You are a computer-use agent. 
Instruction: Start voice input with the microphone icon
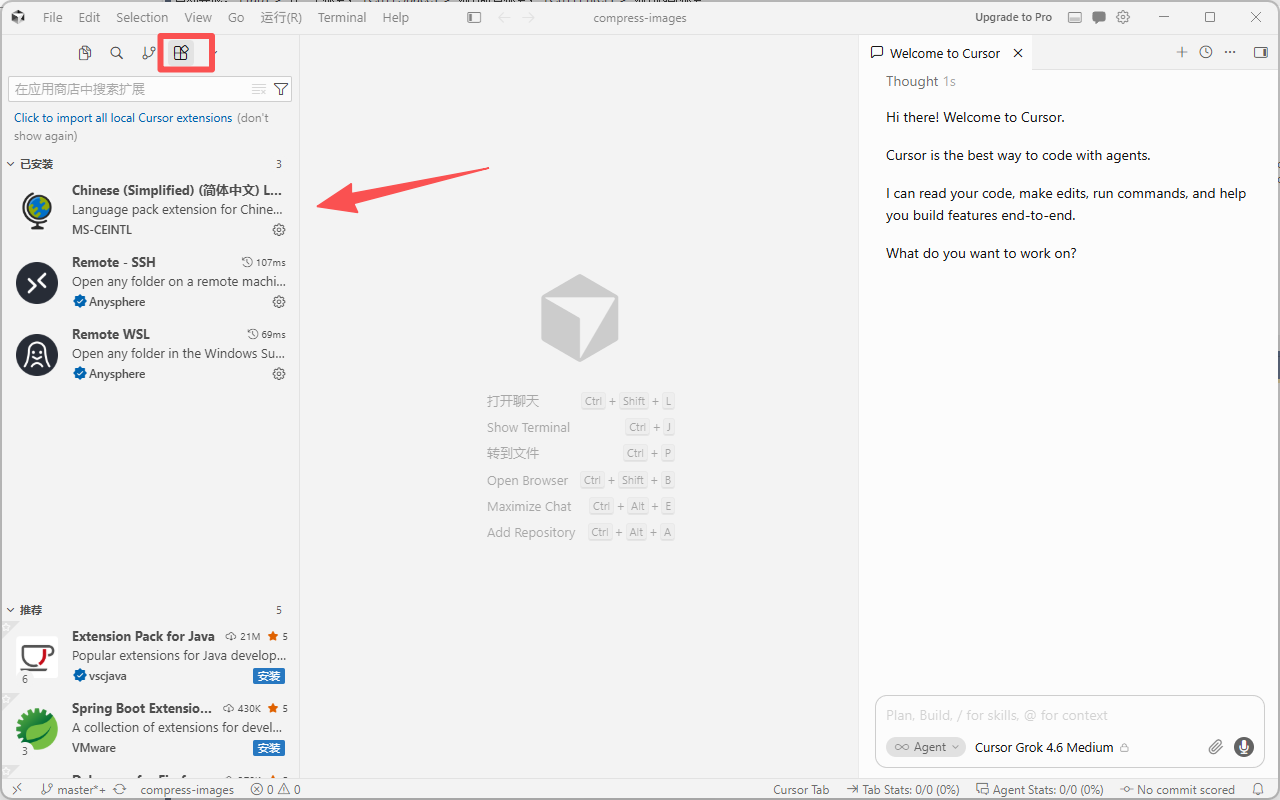point(1244,747)
